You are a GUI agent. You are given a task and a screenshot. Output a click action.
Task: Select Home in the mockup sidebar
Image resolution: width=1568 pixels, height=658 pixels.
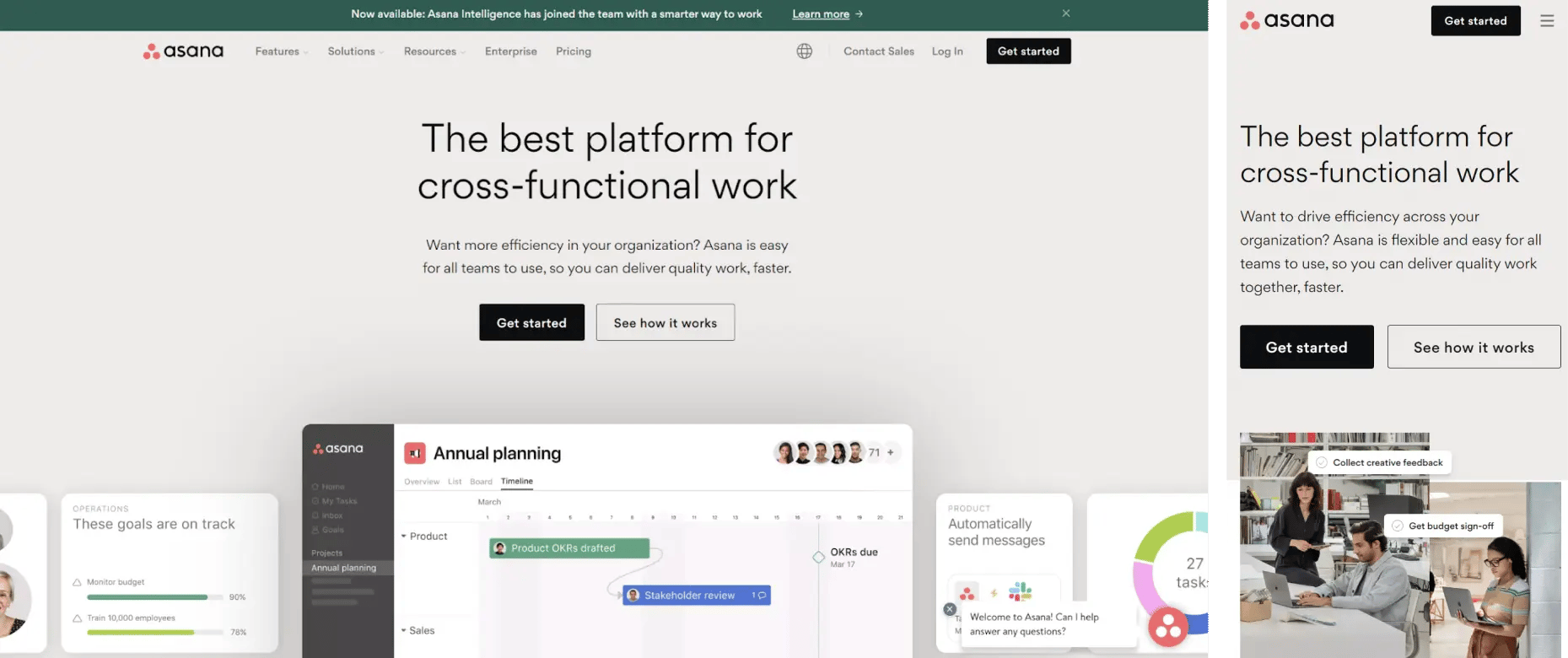click(x=328, y=487)
